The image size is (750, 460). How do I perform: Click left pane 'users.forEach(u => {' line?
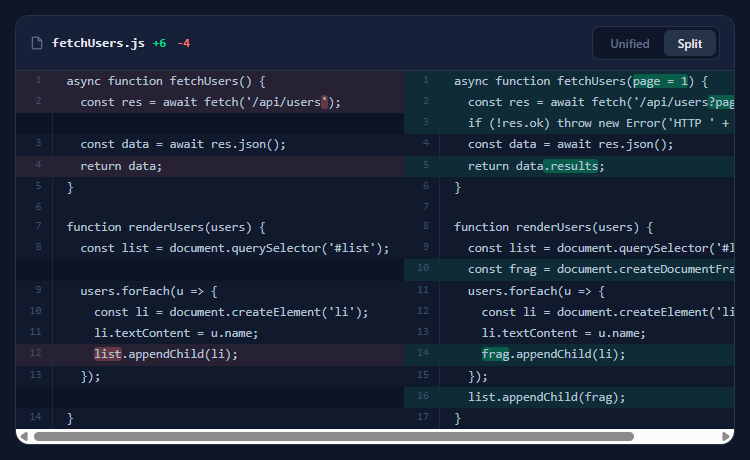tap(210, 291)
